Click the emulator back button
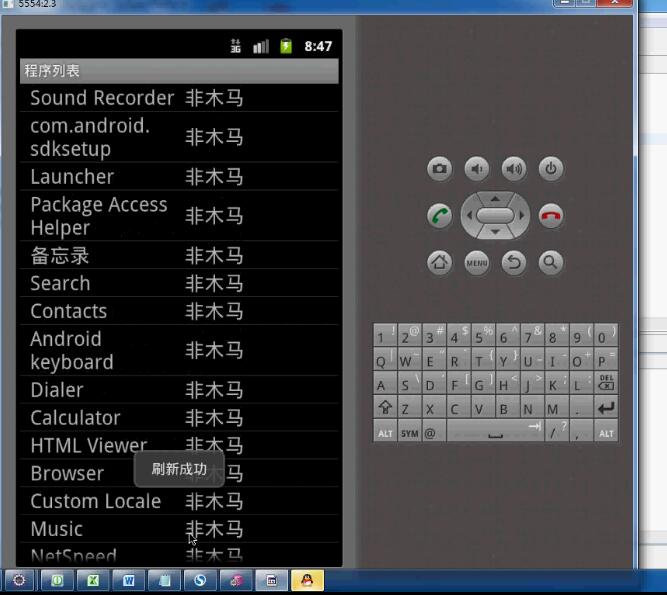 pos(514,262)
